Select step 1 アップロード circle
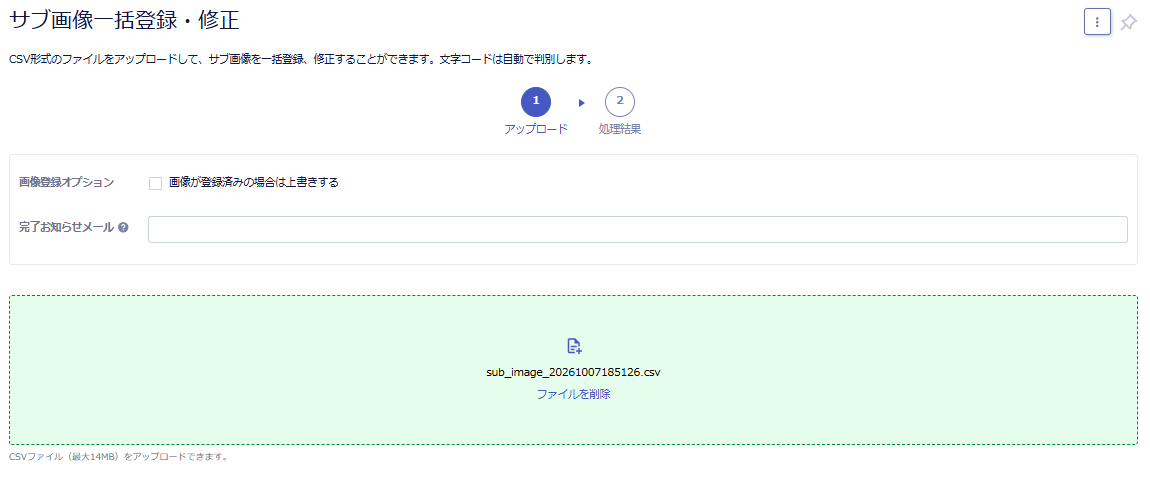 536,102
